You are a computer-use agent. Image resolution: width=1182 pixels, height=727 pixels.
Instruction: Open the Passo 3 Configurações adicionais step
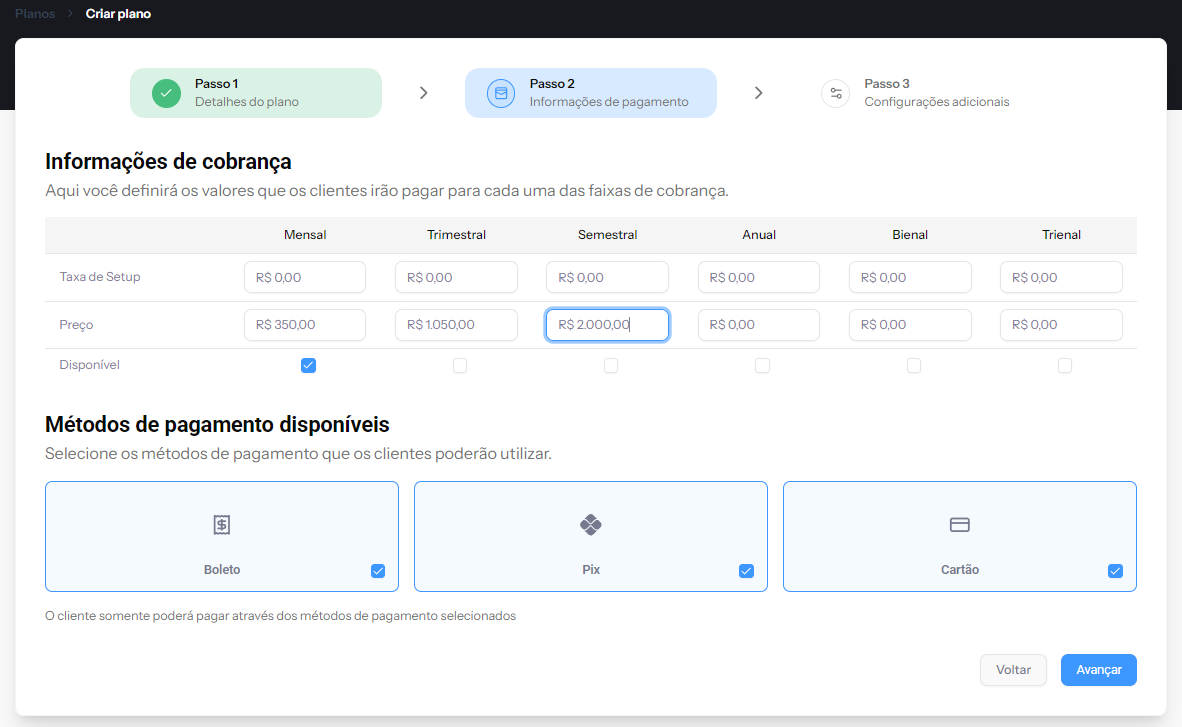pos(935,93)
